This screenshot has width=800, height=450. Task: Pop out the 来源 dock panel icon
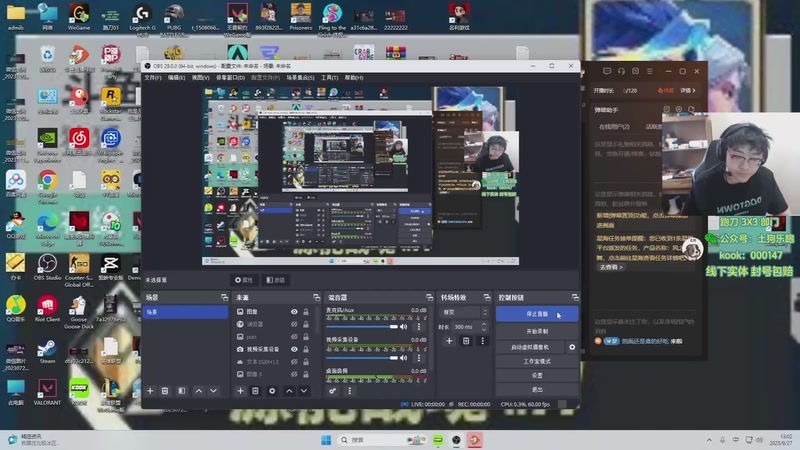coord(316,297)
